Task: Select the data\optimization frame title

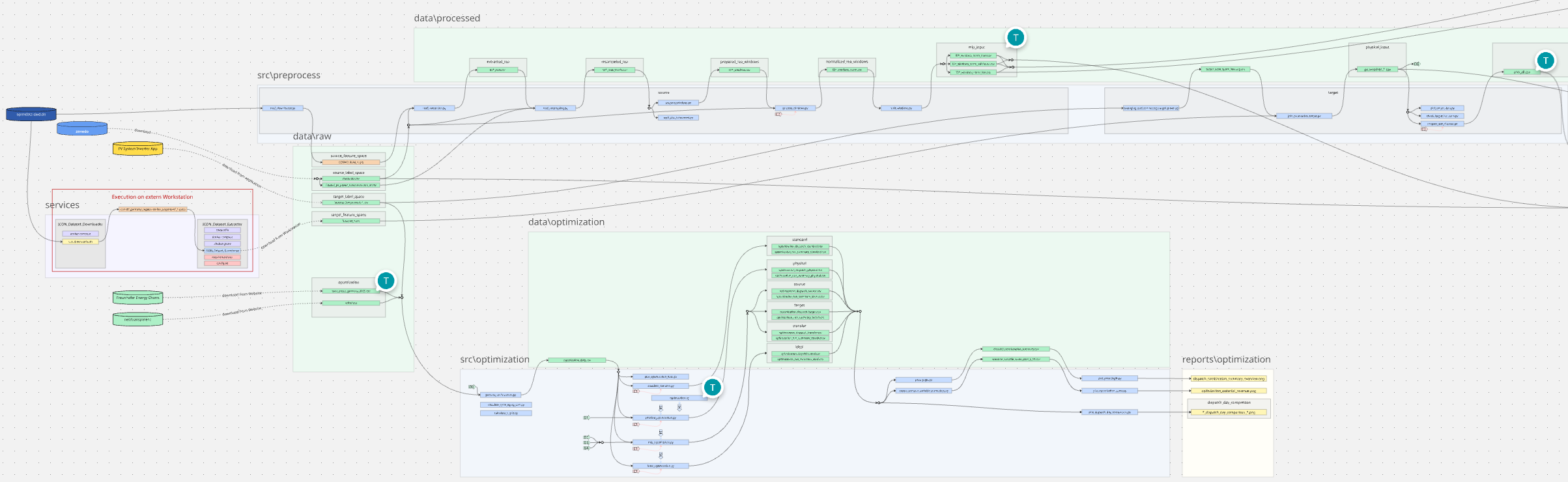Action: [x=566, y=222]
